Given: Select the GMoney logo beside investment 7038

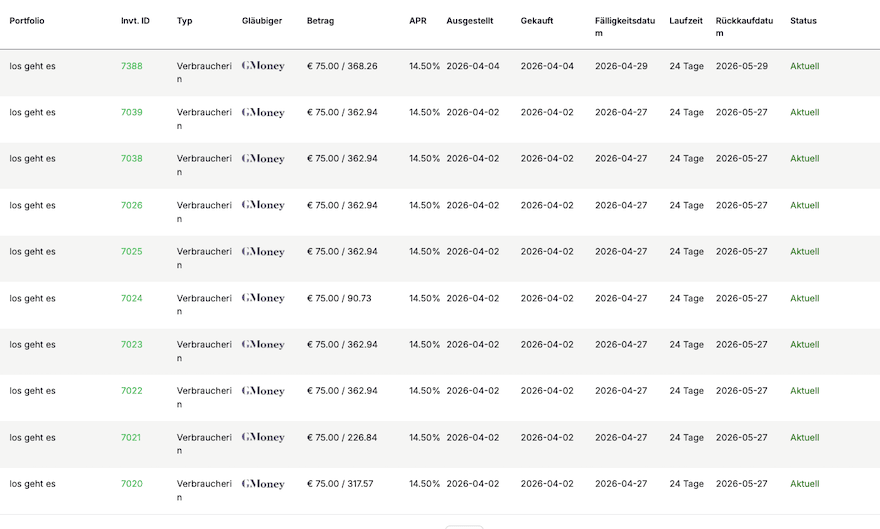Looking at the screenshot, I should pos(263,159).
